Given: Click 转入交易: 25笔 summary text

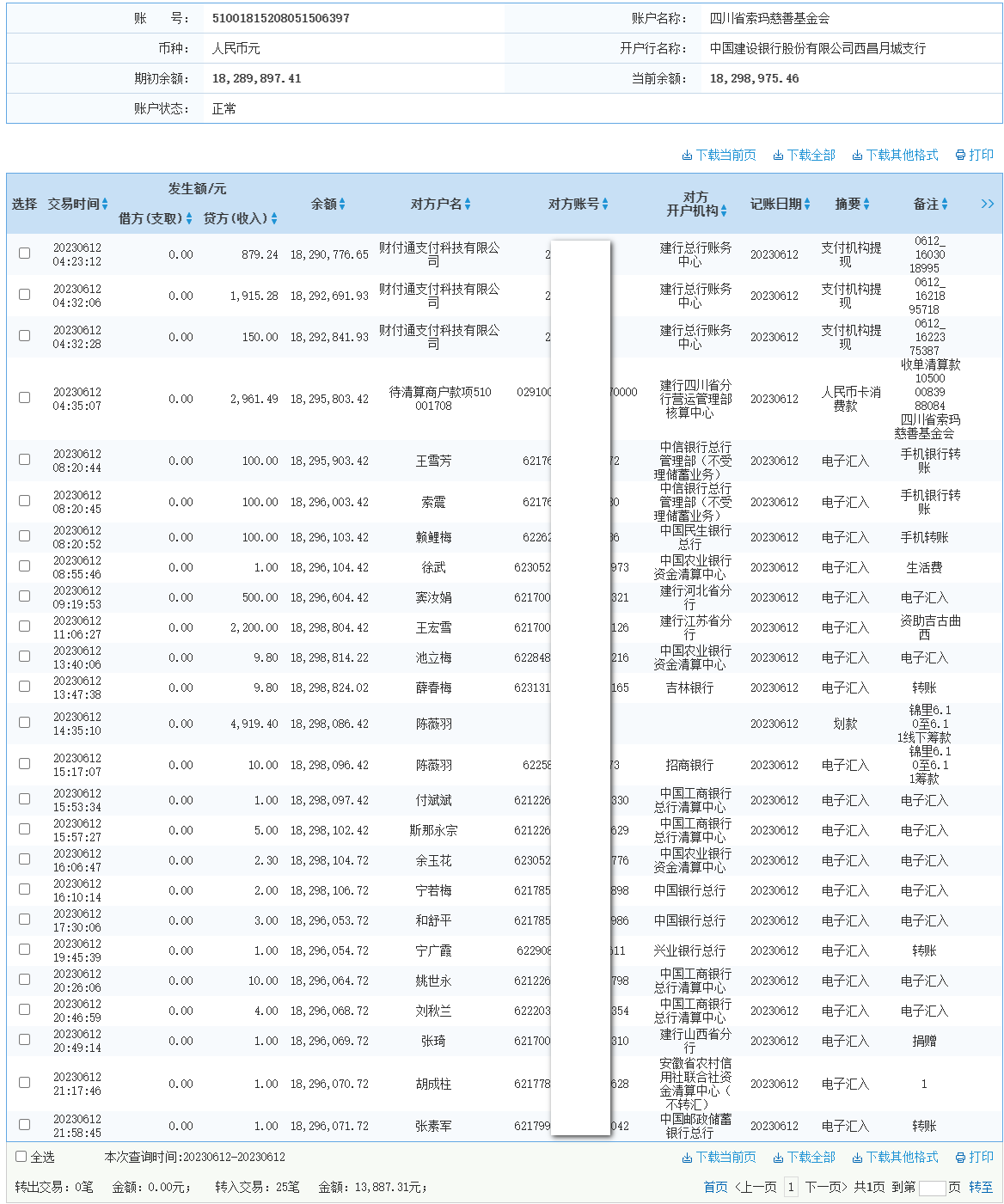Looking at the screenshot, I should pos(257,1187).
